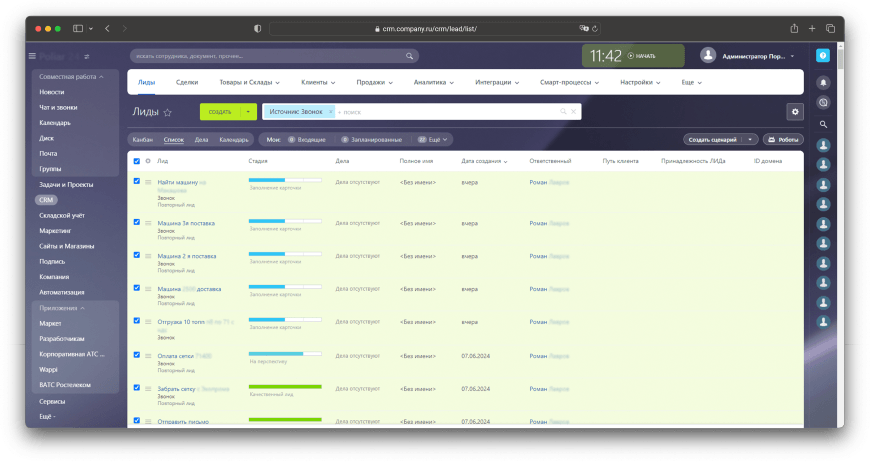The image size is (870, 462).
Task: Toggle the select-all checkbox in table header
Action: [137, 160]
